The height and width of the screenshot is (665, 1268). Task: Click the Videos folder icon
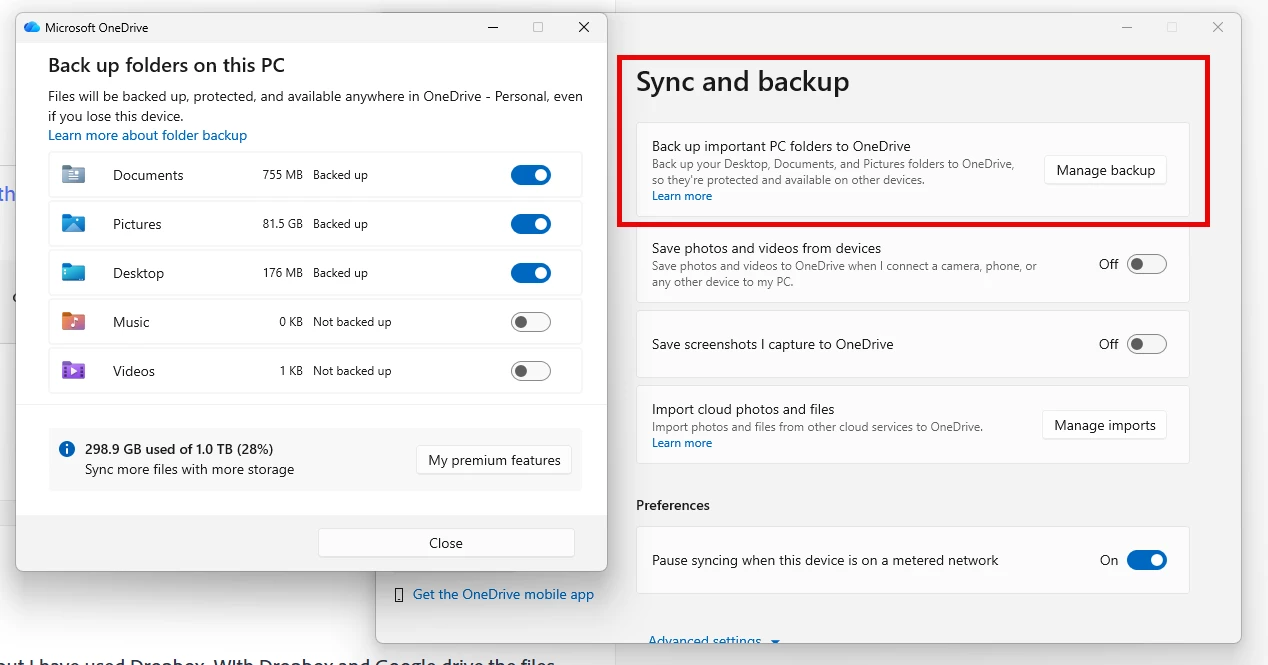[73, 371]
